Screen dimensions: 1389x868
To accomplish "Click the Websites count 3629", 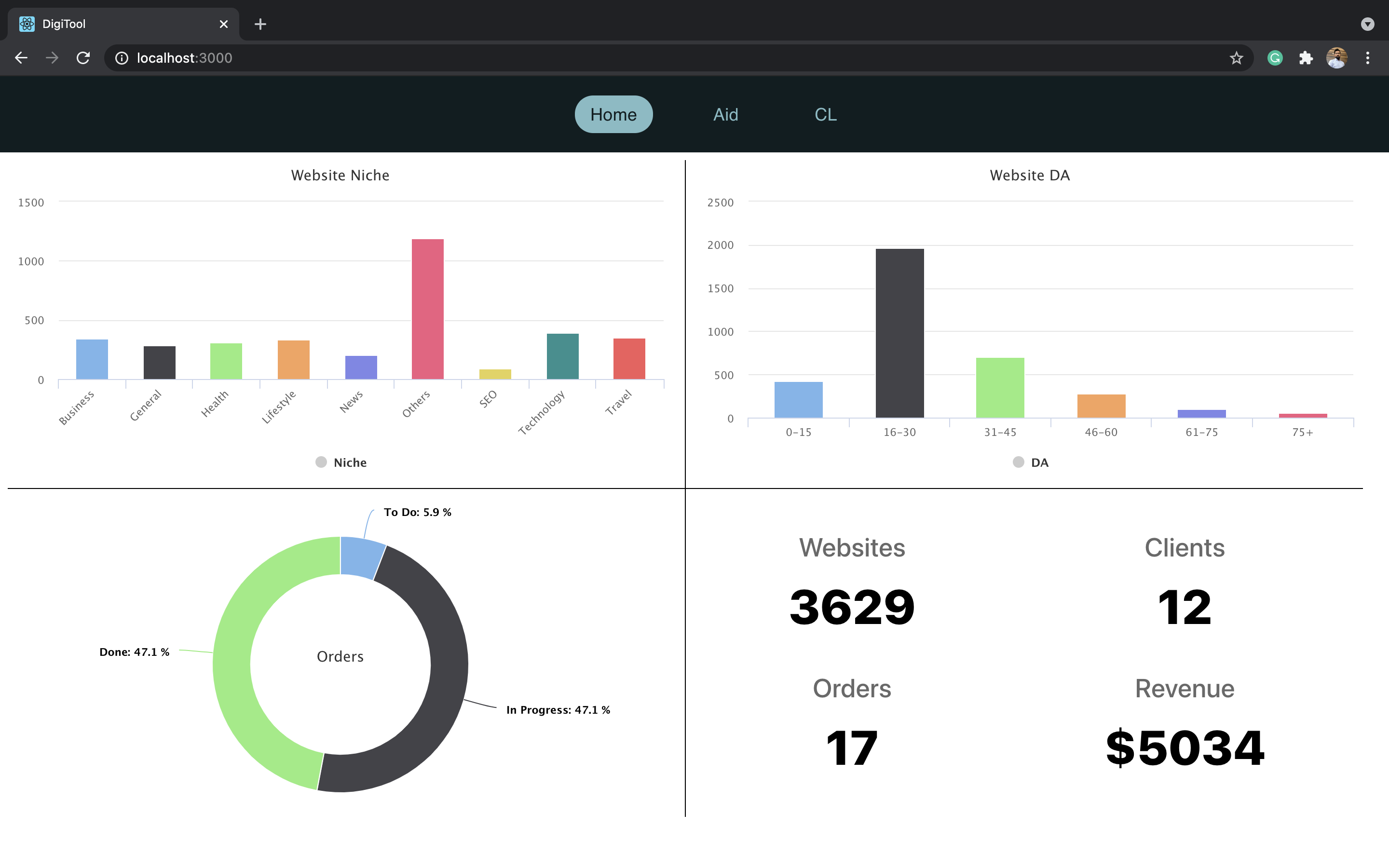I will click(x=852, y=607).
